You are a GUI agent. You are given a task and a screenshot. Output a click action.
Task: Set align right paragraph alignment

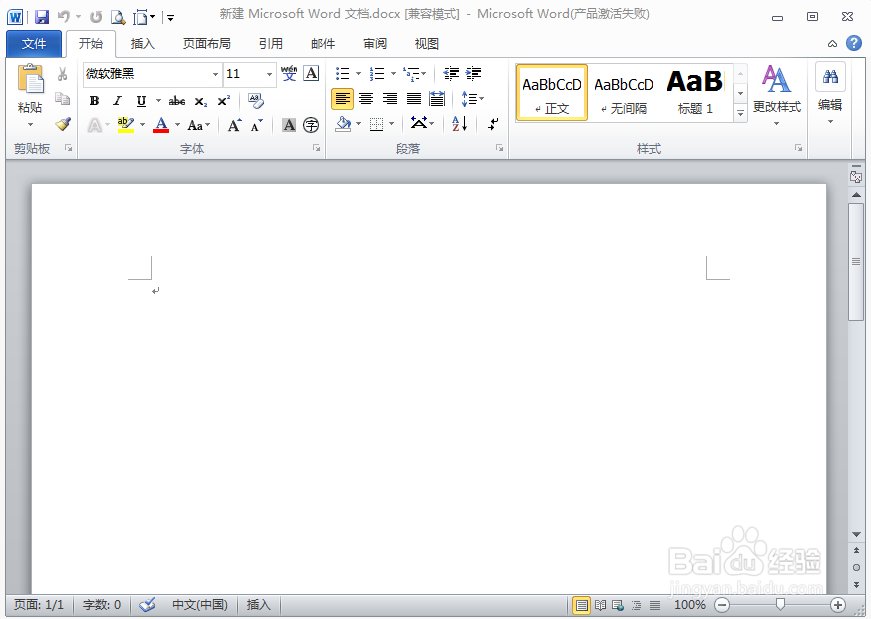tap(390, 99)
